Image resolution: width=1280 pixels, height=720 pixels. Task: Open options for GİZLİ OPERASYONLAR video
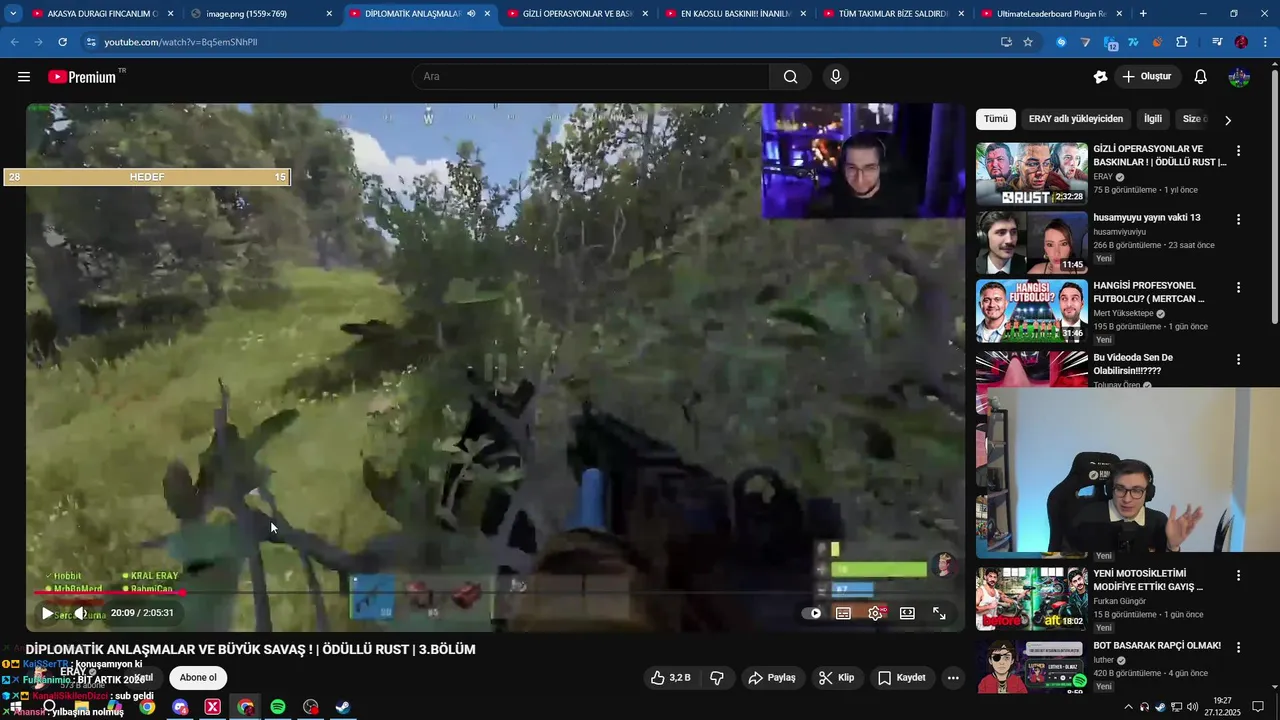pyautogui.click(x=1238, y=151)
